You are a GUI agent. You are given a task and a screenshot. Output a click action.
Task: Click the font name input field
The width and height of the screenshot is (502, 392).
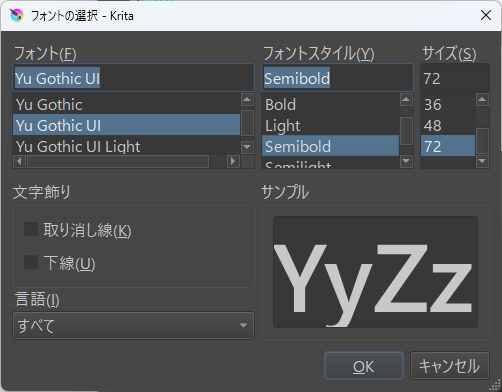click(x=133, y=78)
